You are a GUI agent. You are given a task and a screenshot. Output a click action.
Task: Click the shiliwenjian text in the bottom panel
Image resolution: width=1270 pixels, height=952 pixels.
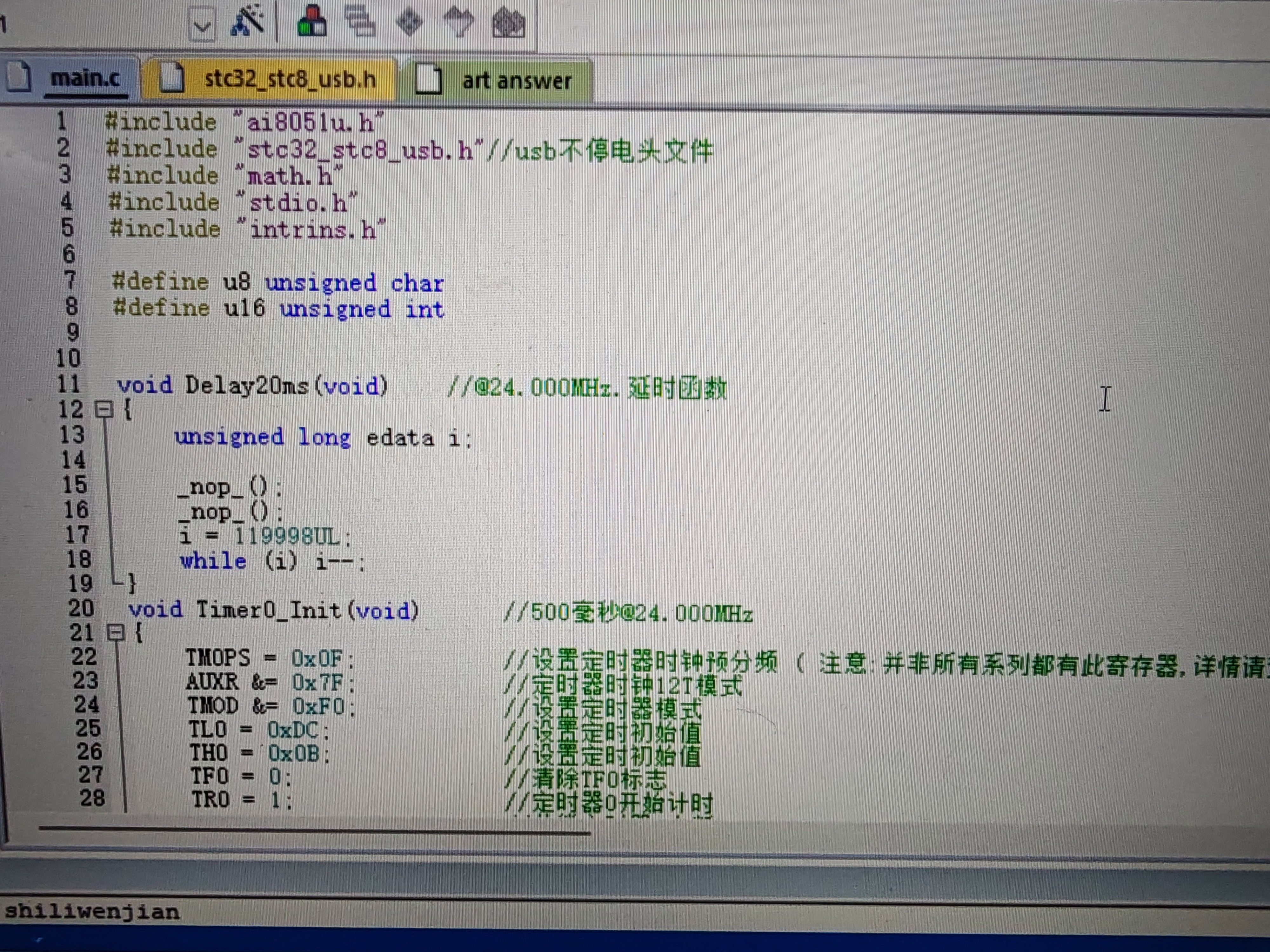click(x=92, y=911)
